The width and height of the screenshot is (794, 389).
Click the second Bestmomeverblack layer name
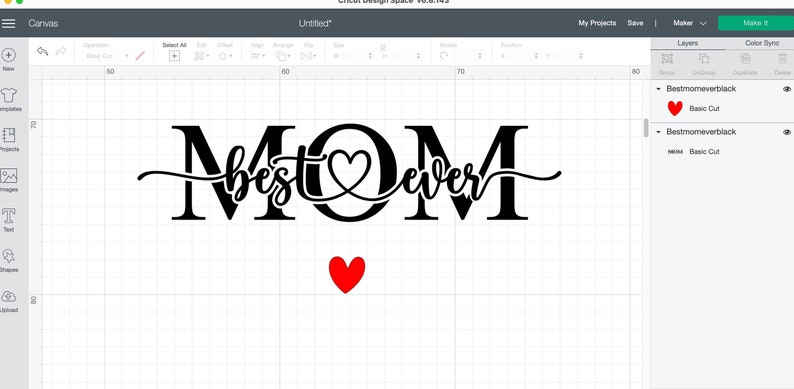[x=701, y=132]
